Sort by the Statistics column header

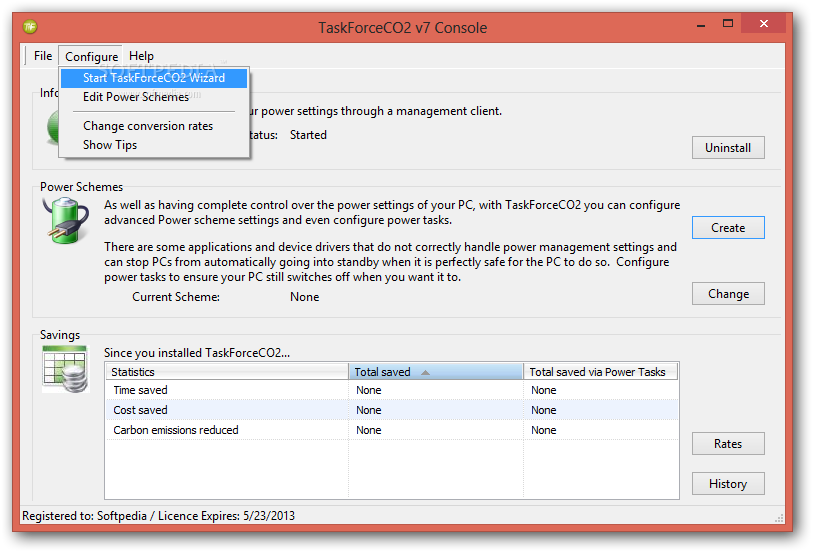coord(227,372)
